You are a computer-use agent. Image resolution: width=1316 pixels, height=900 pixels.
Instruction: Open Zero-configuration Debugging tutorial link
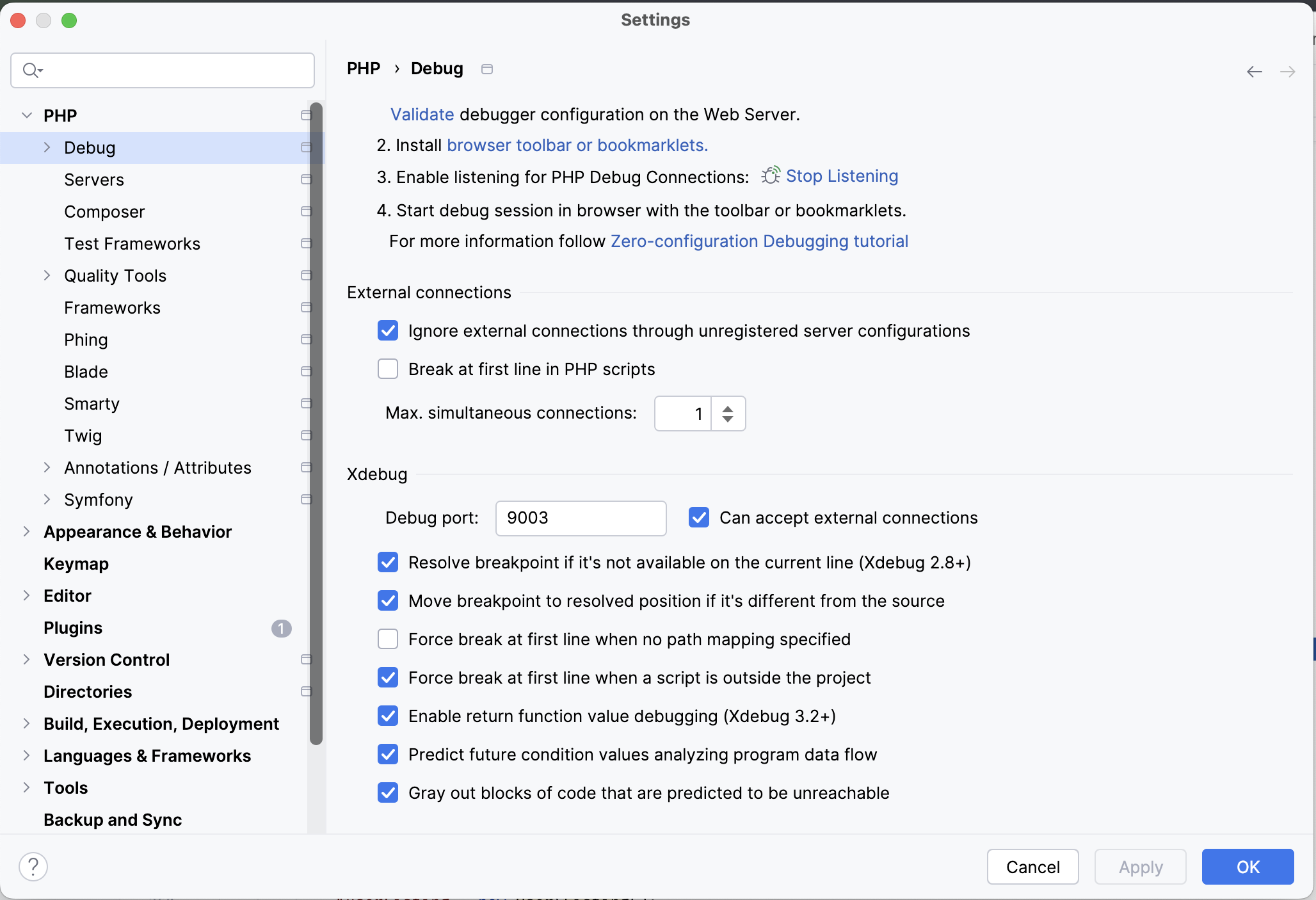coord(759,241)
